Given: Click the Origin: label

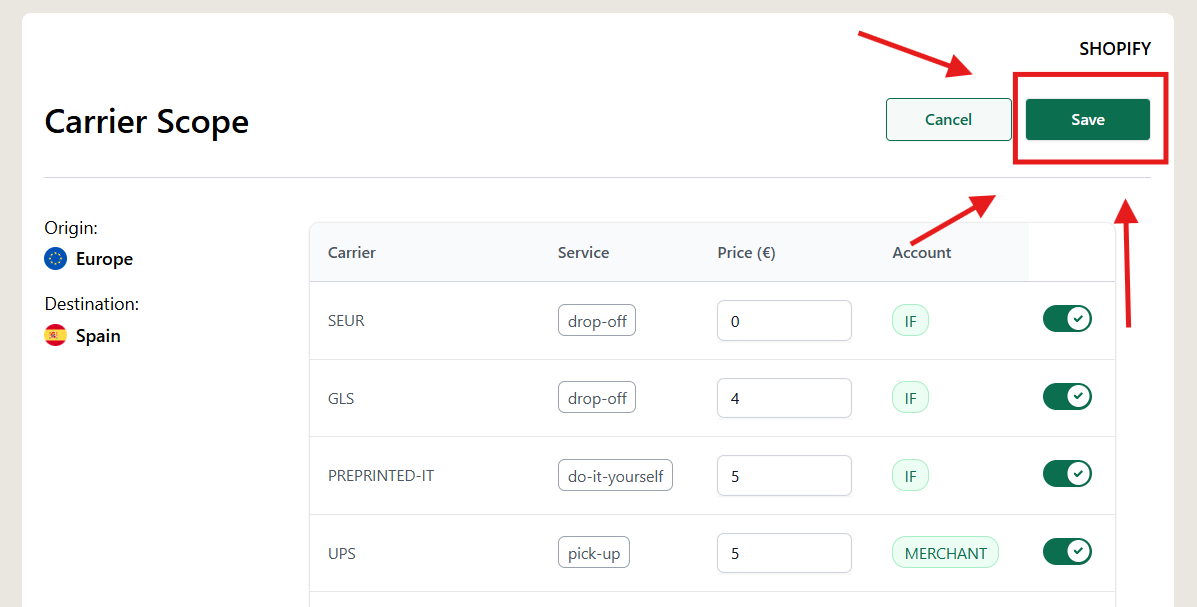Looking at the screenshot, I should pos(71,228).
